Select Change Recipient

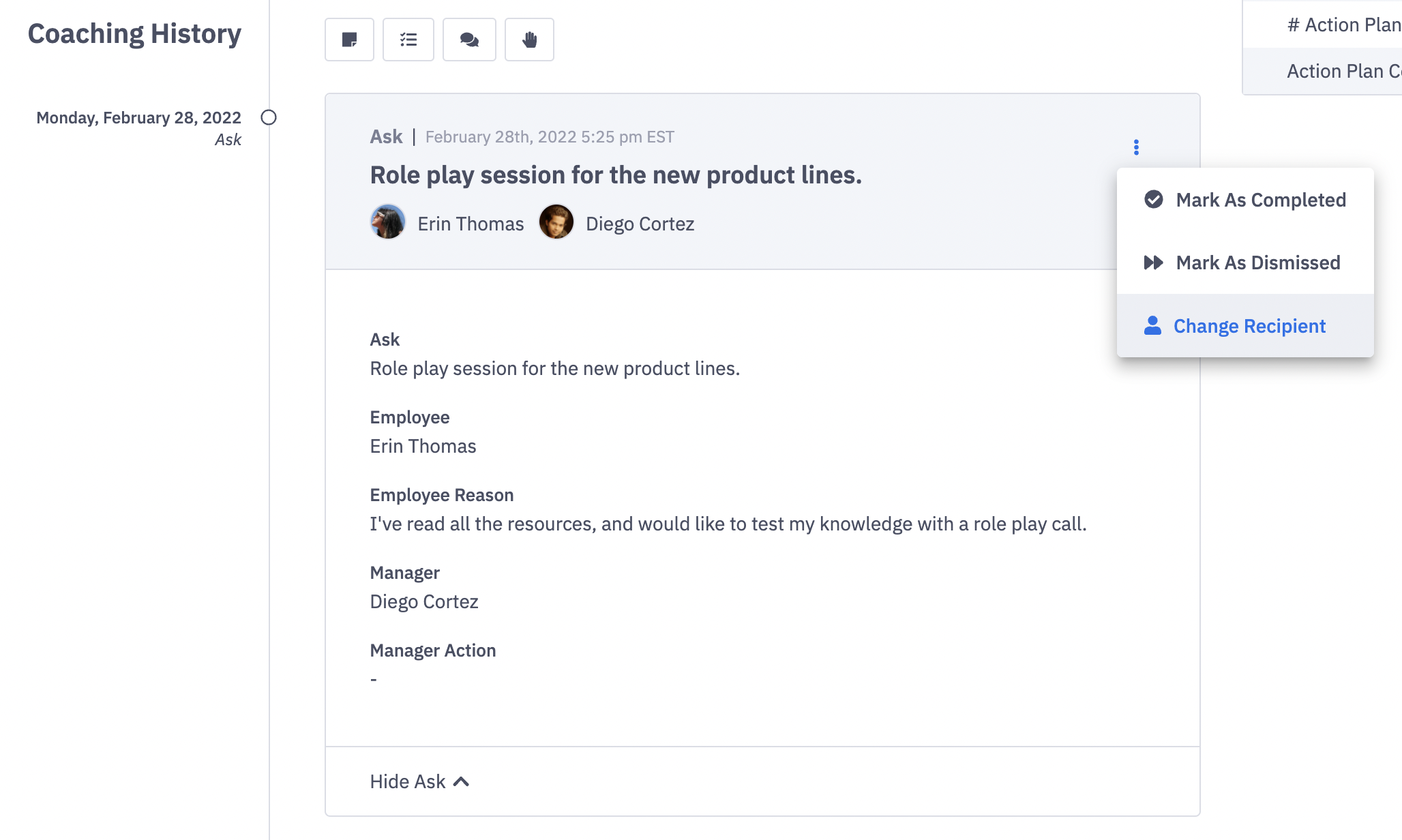(x=1249, y=326)
